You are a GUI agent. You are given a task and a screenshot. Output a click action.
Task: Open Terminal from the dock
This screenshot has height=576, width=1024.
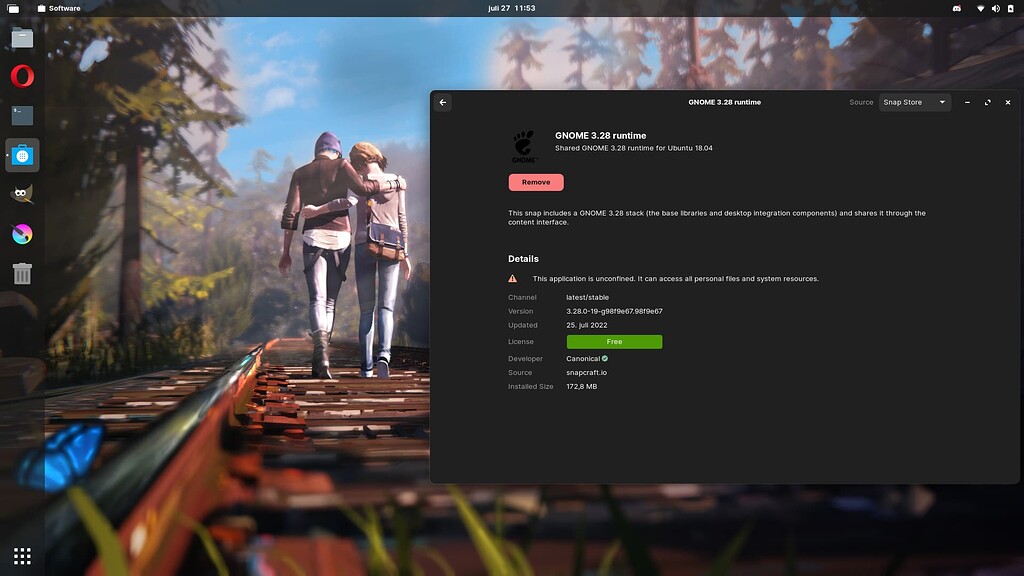[x=22, y=115]
